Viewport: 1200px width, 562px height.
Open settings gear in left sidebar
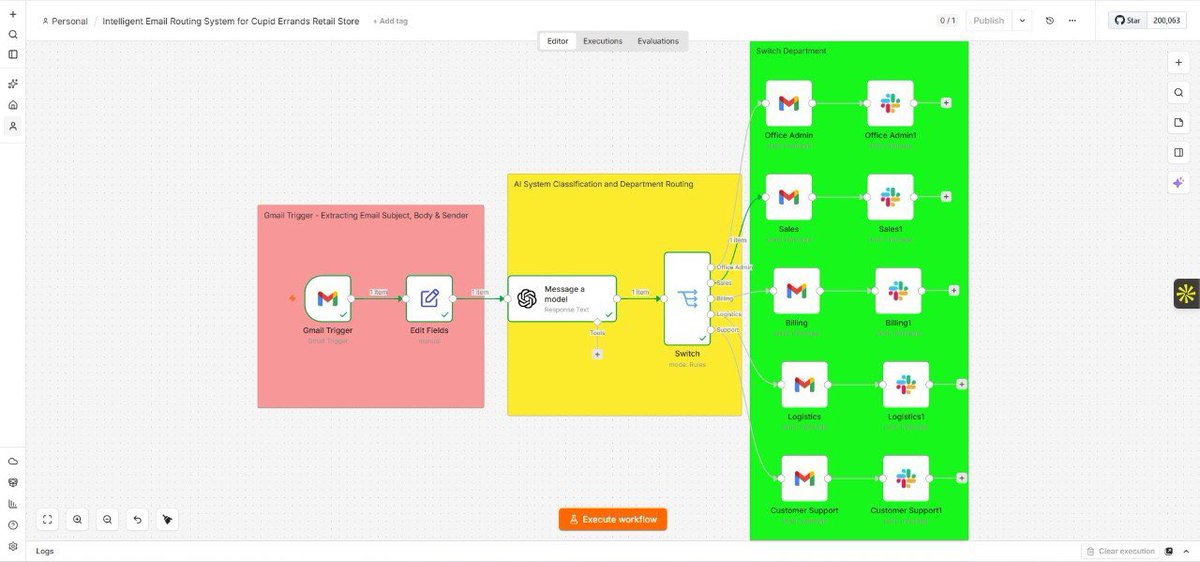click(13, 547)
